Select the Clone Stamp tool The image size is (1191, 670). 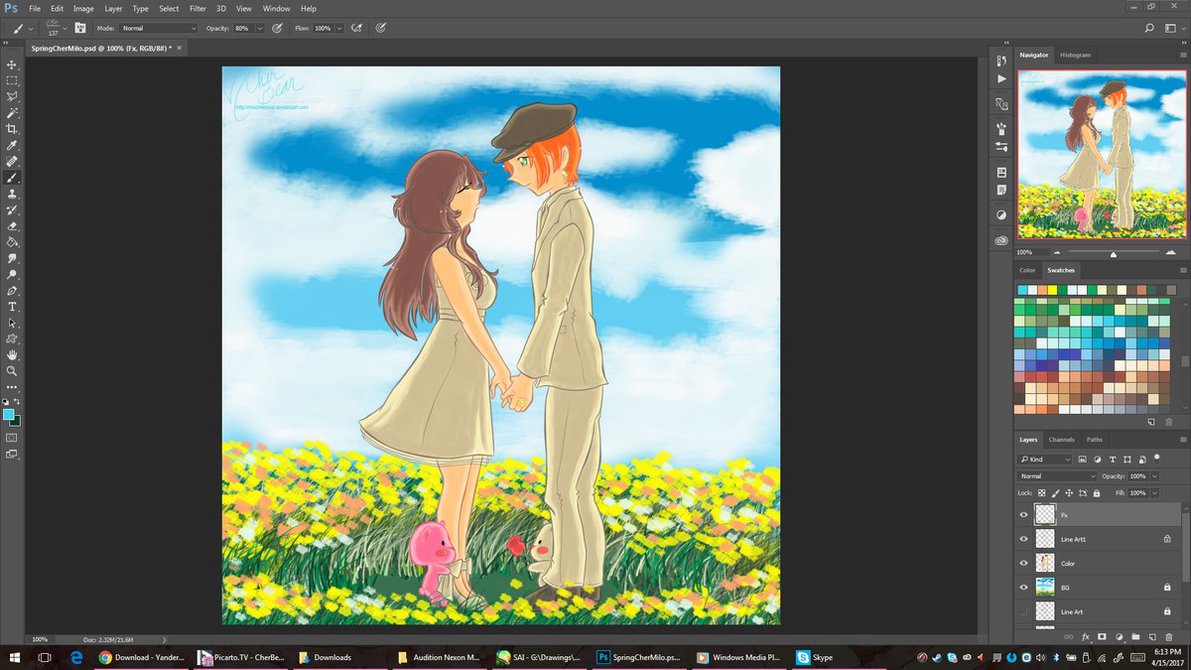coord(11,194)
